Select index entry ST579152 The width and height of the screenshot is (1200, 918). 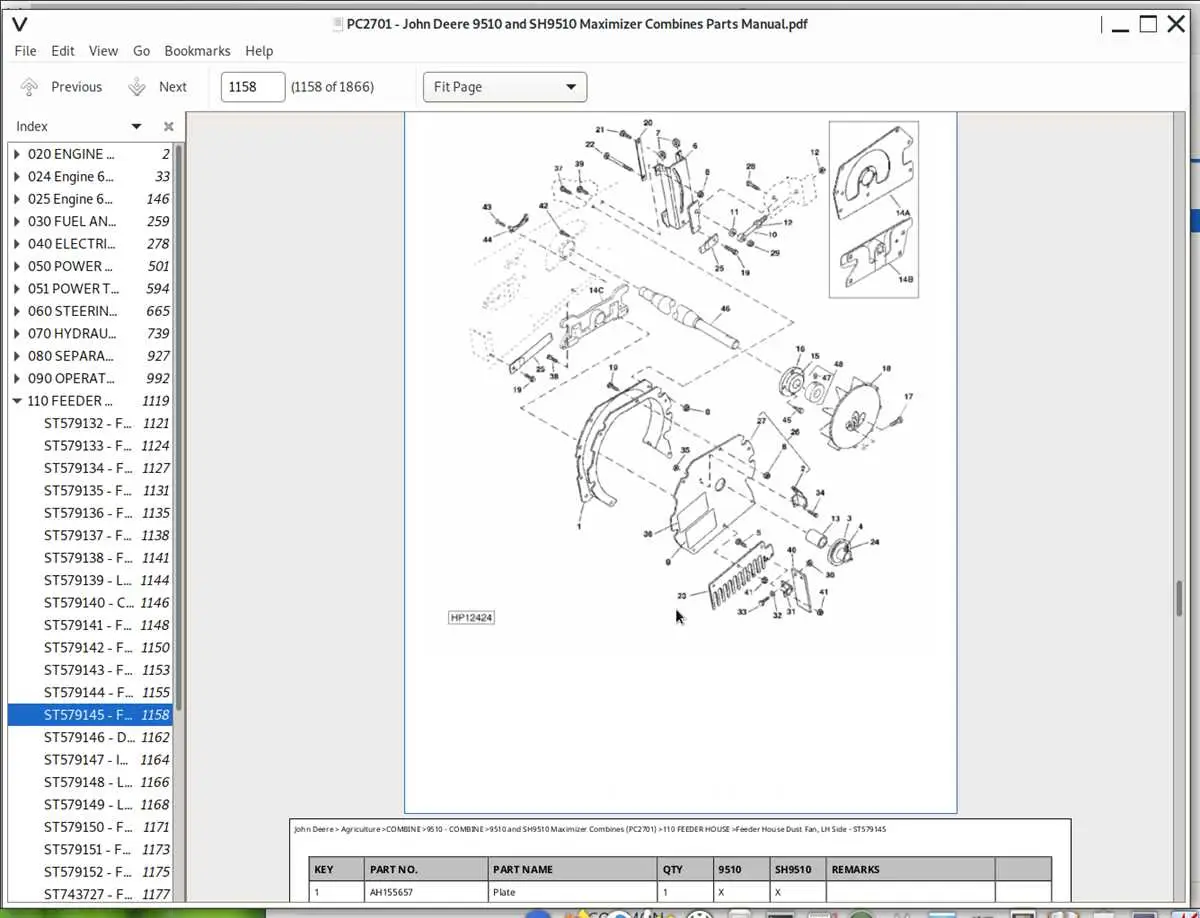tap(90, 872)
